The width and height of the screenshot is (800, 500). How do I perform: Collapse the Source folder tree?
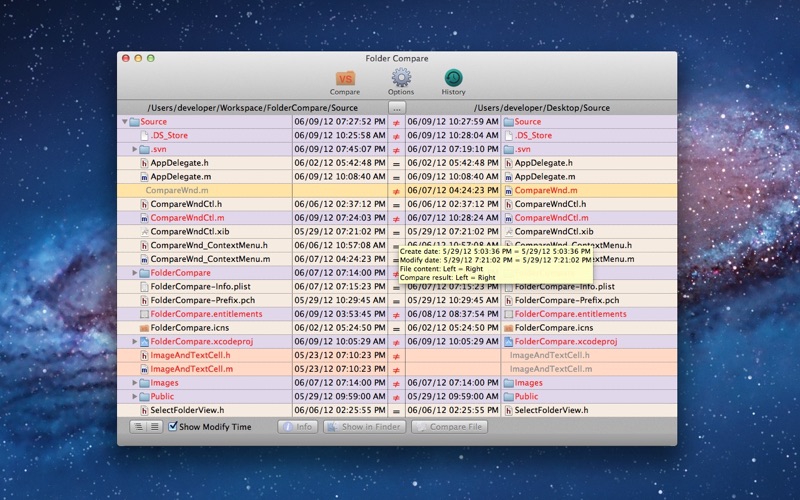[124, 122]
